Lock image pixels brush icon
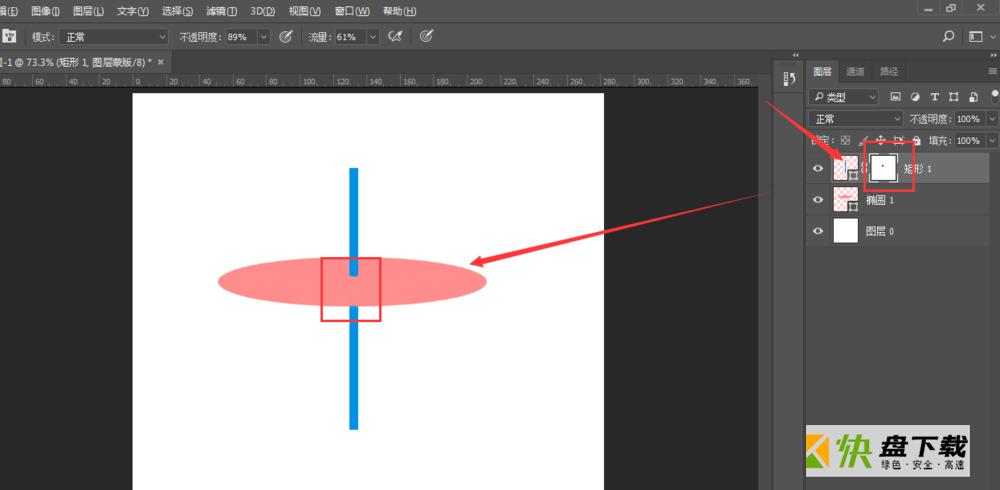The height and width of the screenshot is (490, 1000). [864, 140]
